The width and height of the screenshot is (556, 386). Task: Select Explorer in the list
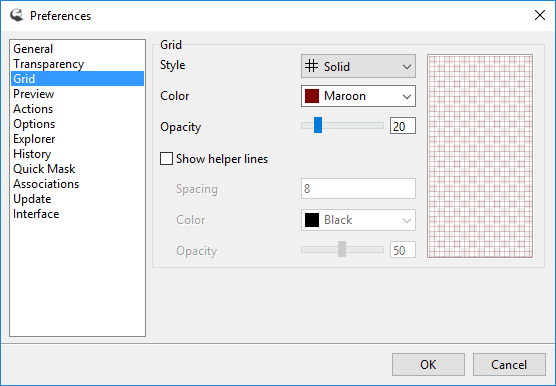pos(77,139)
